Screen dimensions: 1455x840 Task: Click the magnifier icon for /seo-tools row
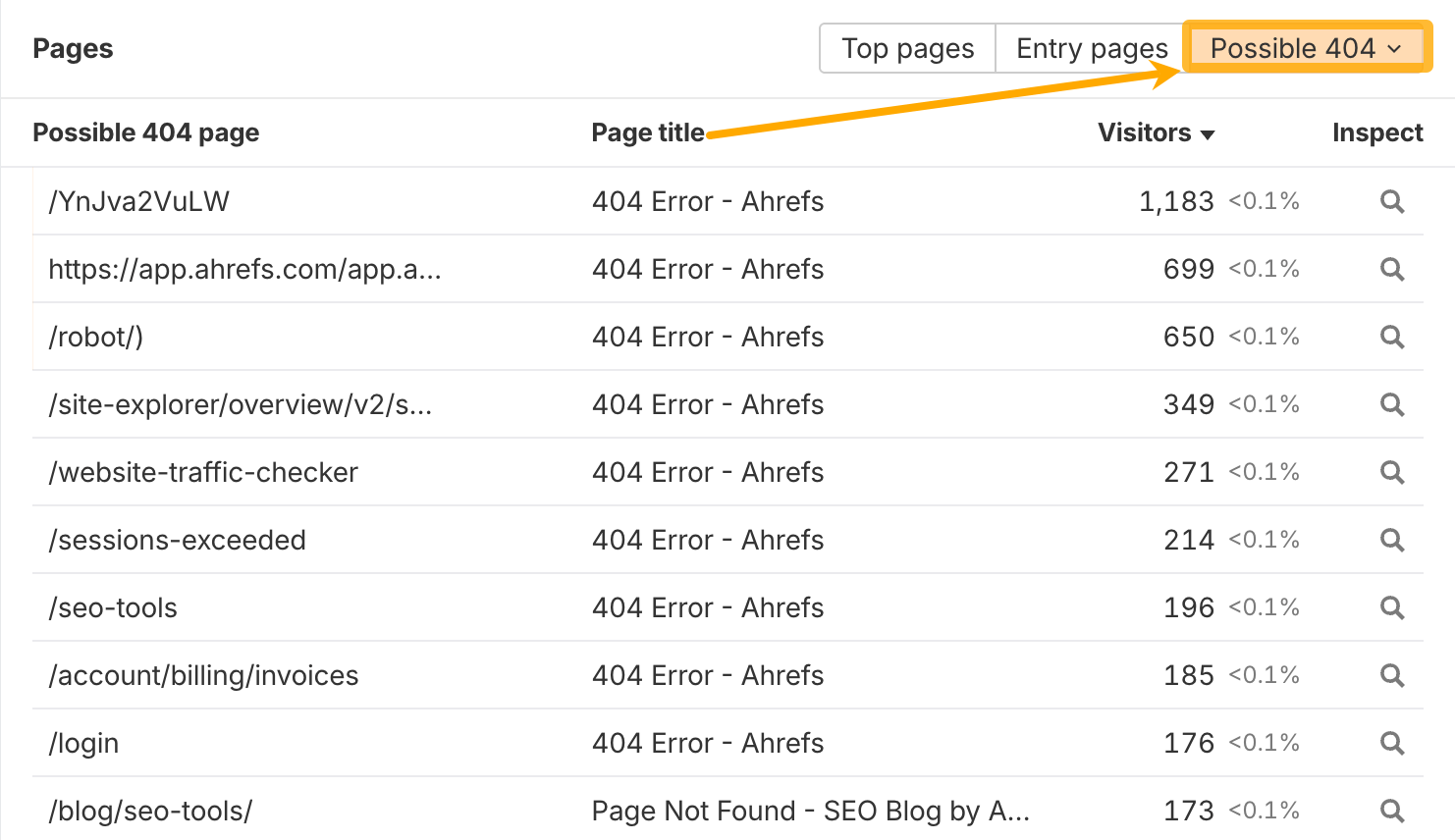point(1391,607)
